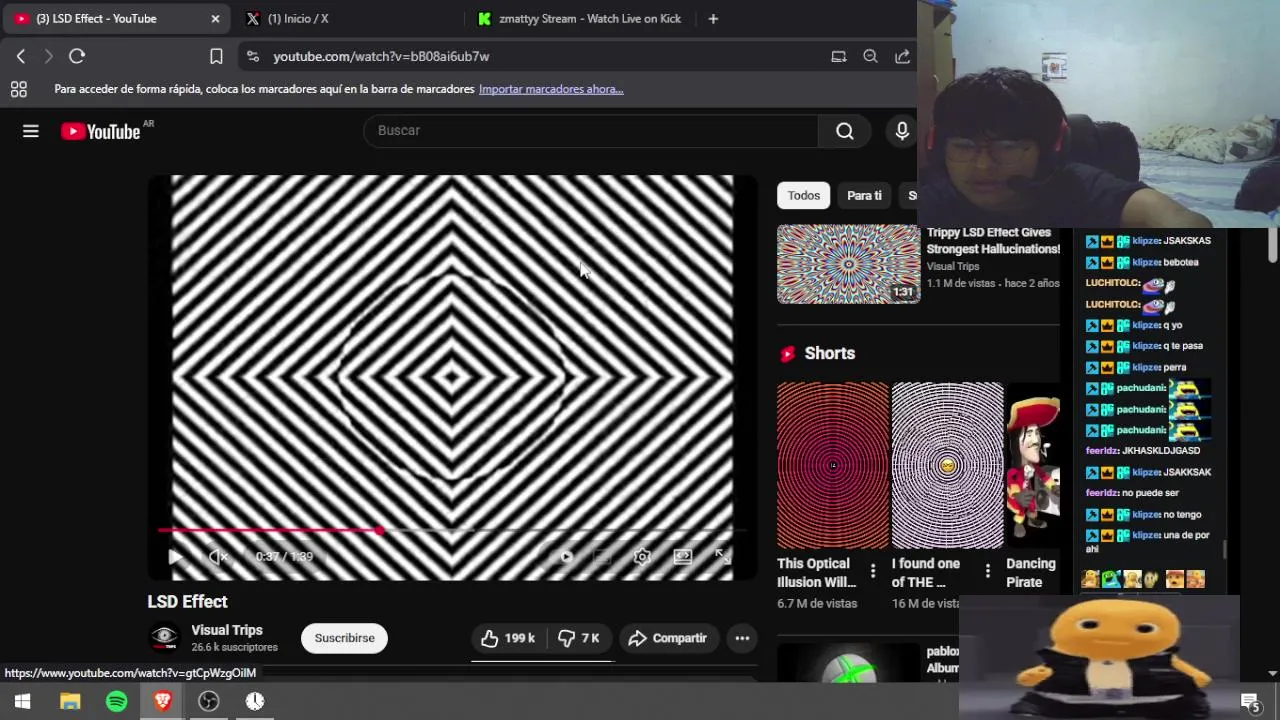Open File Explorer from taskbar
The image size is (1280, 720).
click(70, 702)
